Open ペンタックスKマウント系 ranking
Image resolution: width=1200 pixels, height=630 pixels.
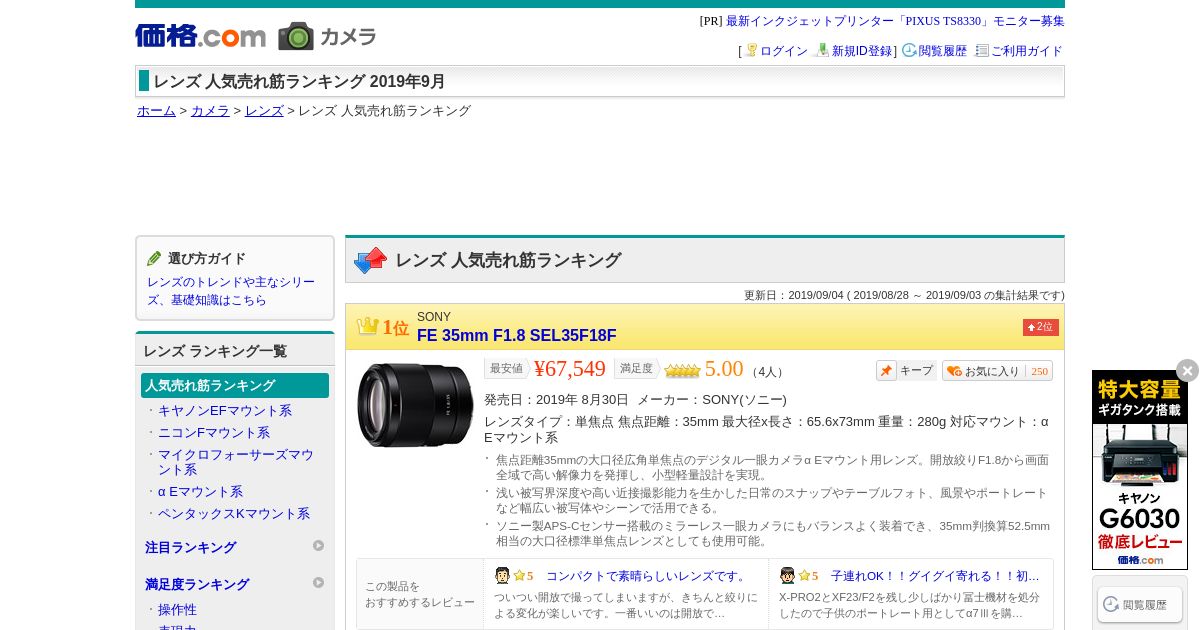[x=234, y=514]
